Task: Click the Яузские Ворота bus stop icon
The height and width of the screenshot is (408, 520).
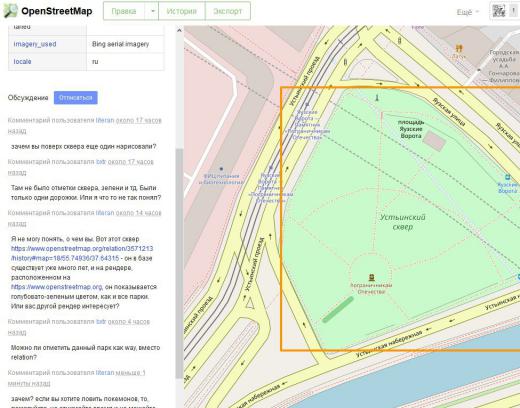Action: [507, 177]
